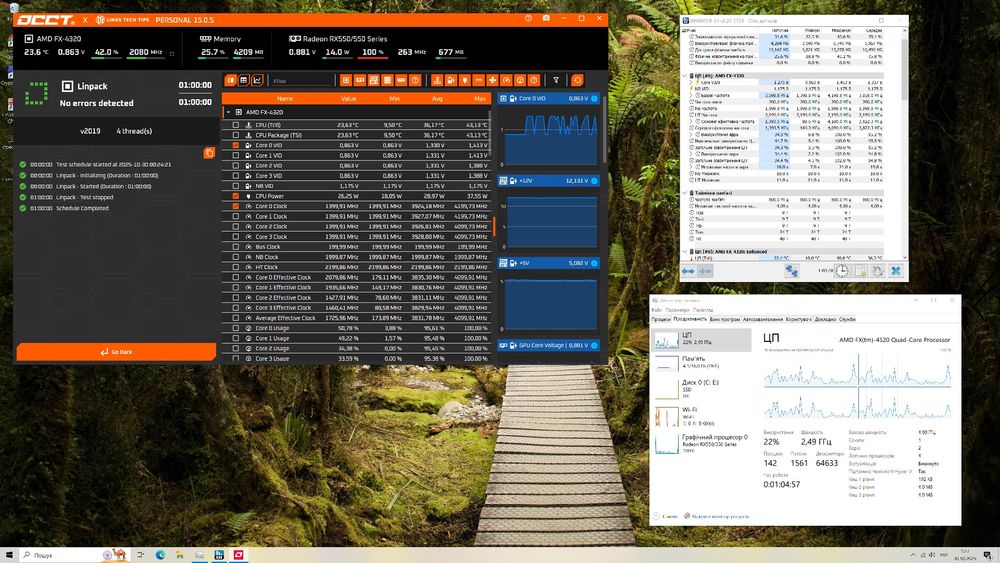Image resolution: width=1000 pixels, height=563 pixels.
Task: Open Windows Start menu button
Action: point(9,555)
